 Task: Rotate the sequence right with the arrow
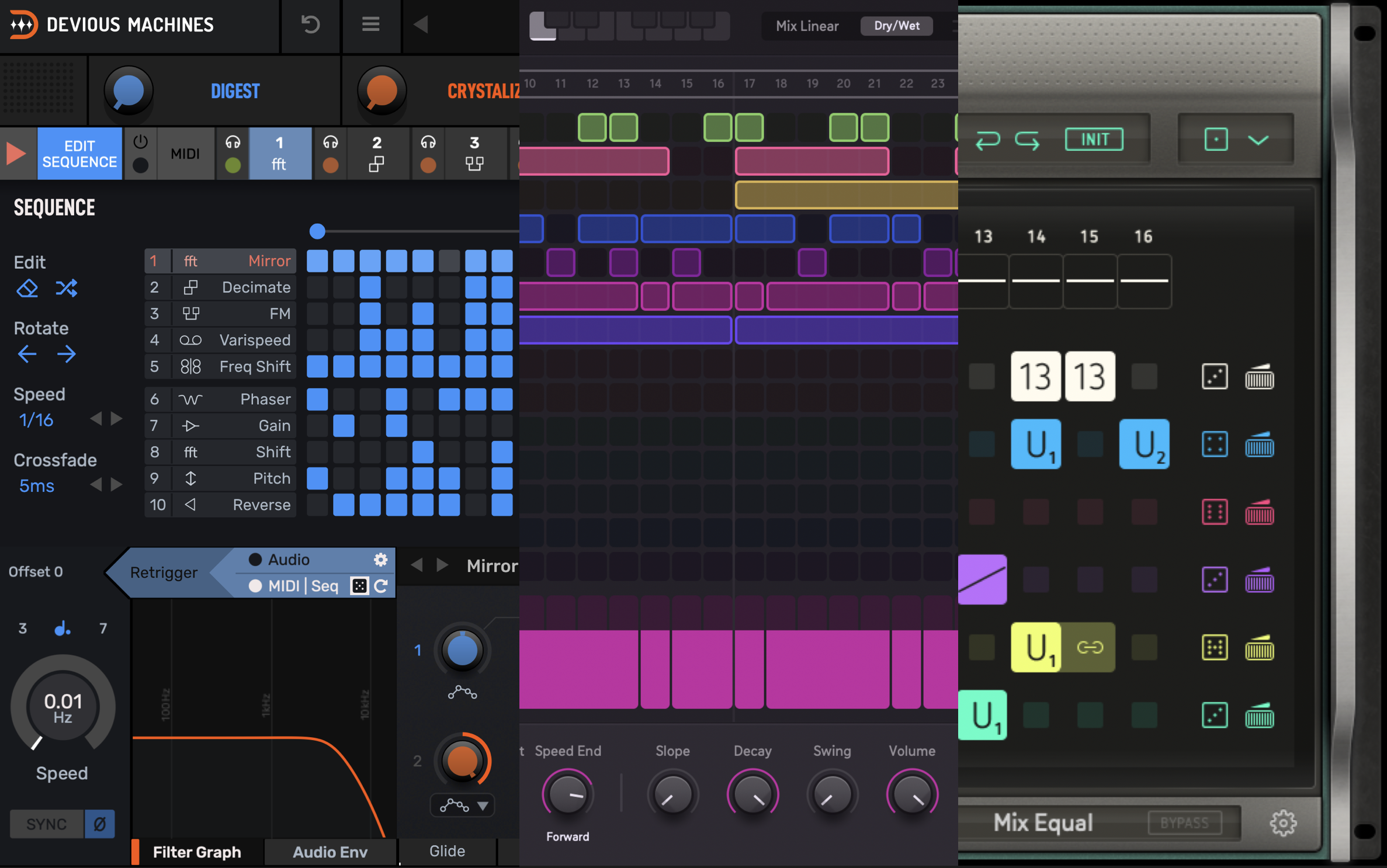66,354
